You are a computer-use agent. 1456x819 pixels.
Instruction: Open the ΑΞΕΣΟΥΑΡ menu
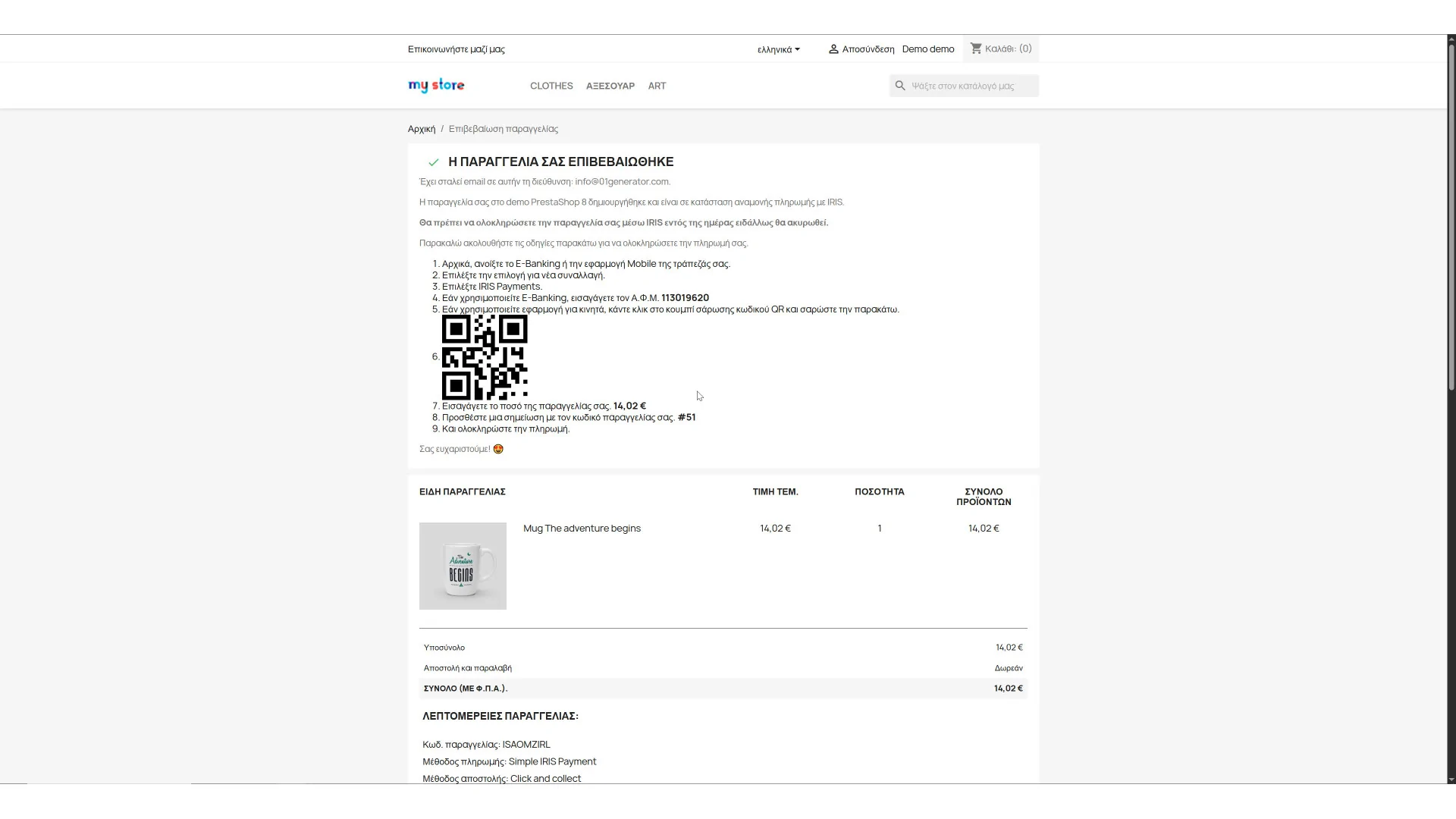click(610, 86)
